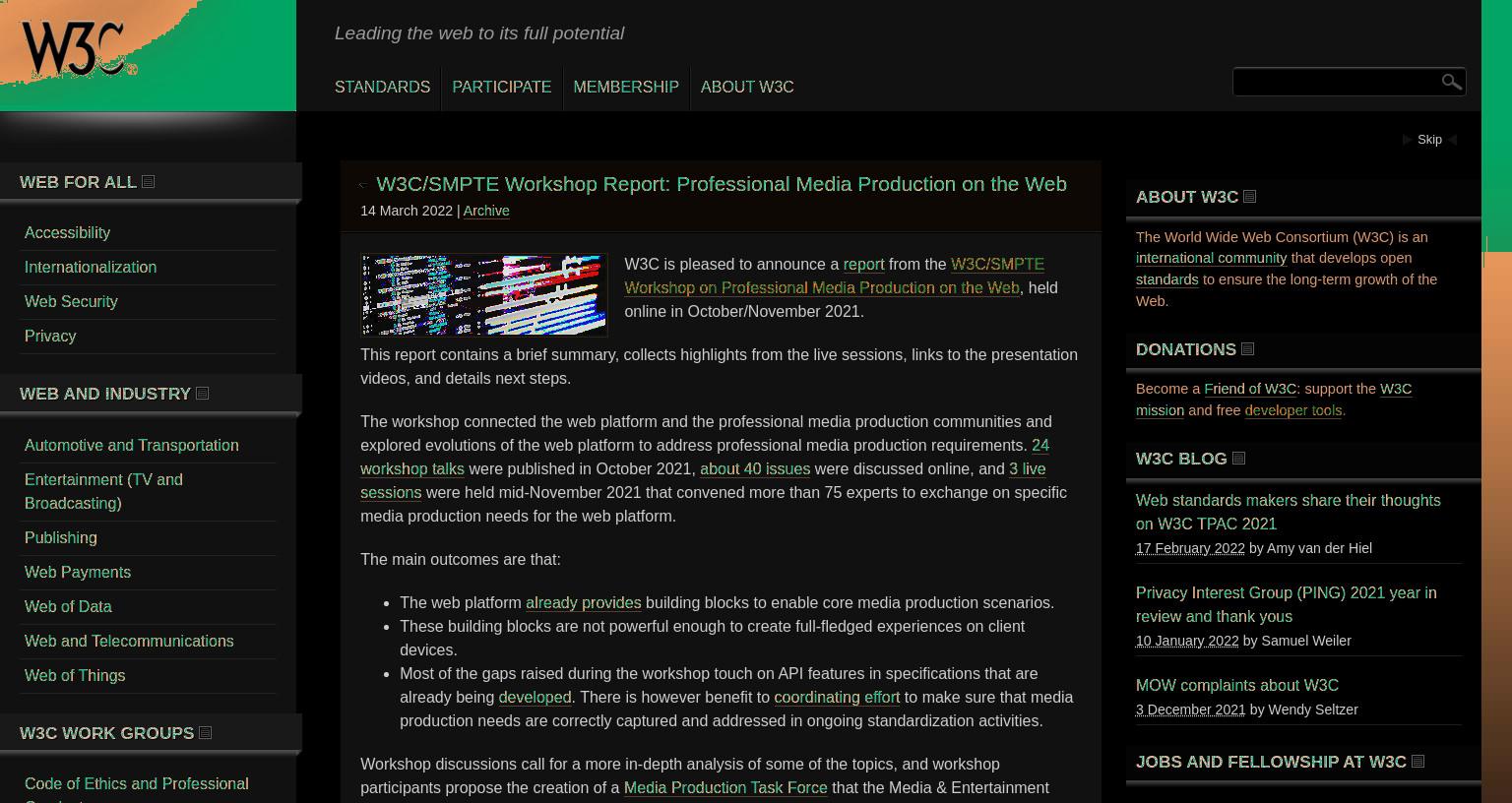1512x803 pixels.
Task: Open the Participate menu
Action: click(501, 87)
